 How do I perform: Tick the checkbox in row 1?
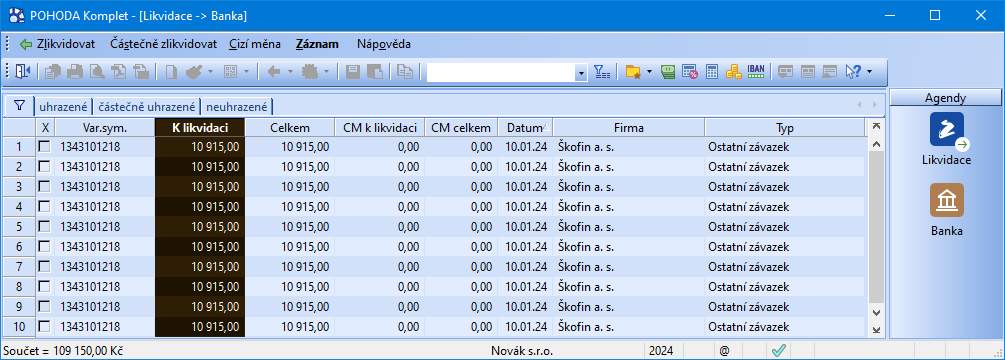pyautogui.click(x=44, y=147)
